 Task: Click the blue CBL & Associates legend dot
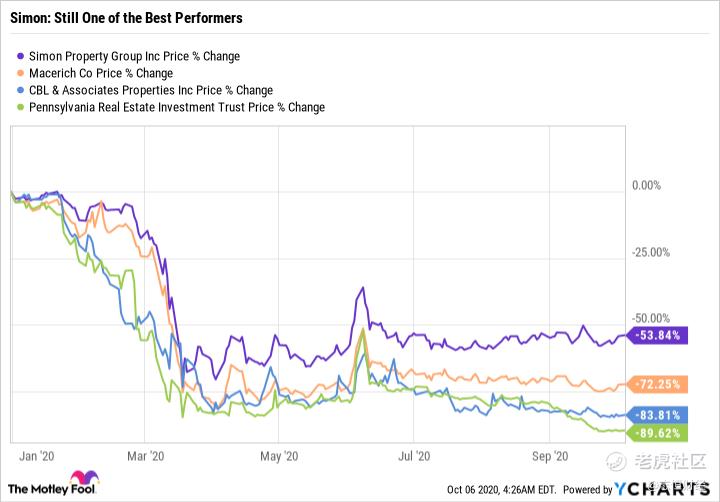pyautogui.click(x=23, y=90)
